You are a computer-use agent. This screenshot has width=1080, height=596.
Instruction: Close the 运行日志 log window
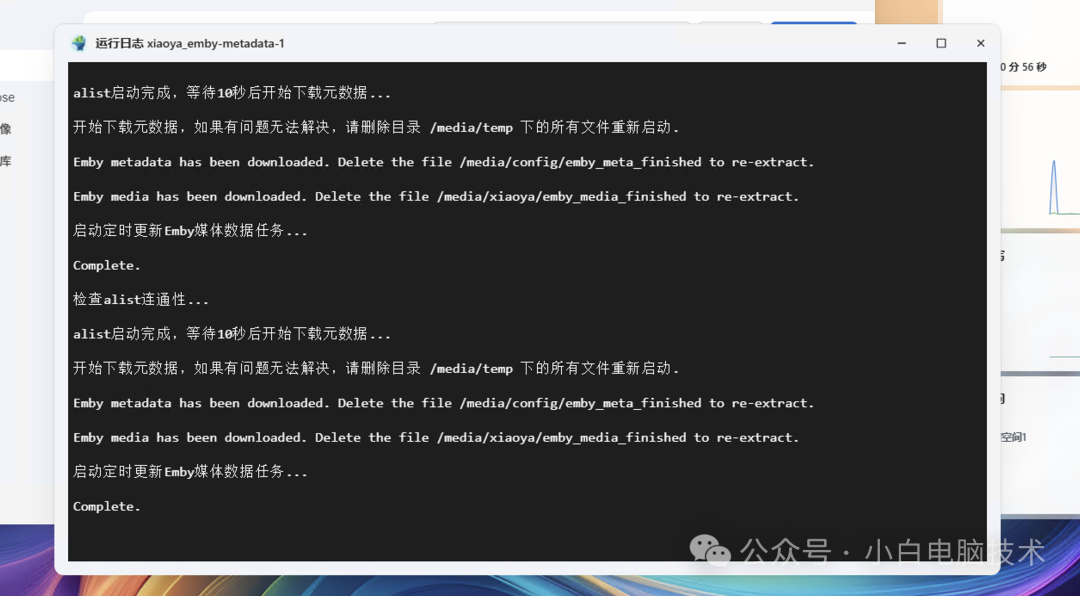click(x=980, y=43)
